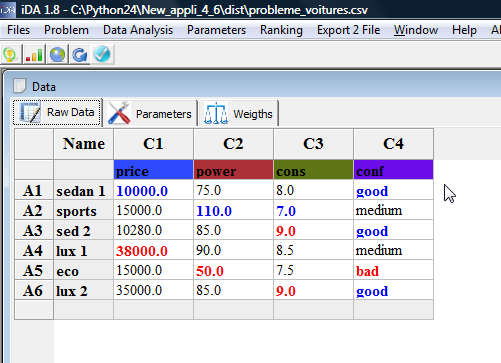
Task: Click the 15000.0 price cell in row A5
Action: pyautogui.click(x=154, y=270)
